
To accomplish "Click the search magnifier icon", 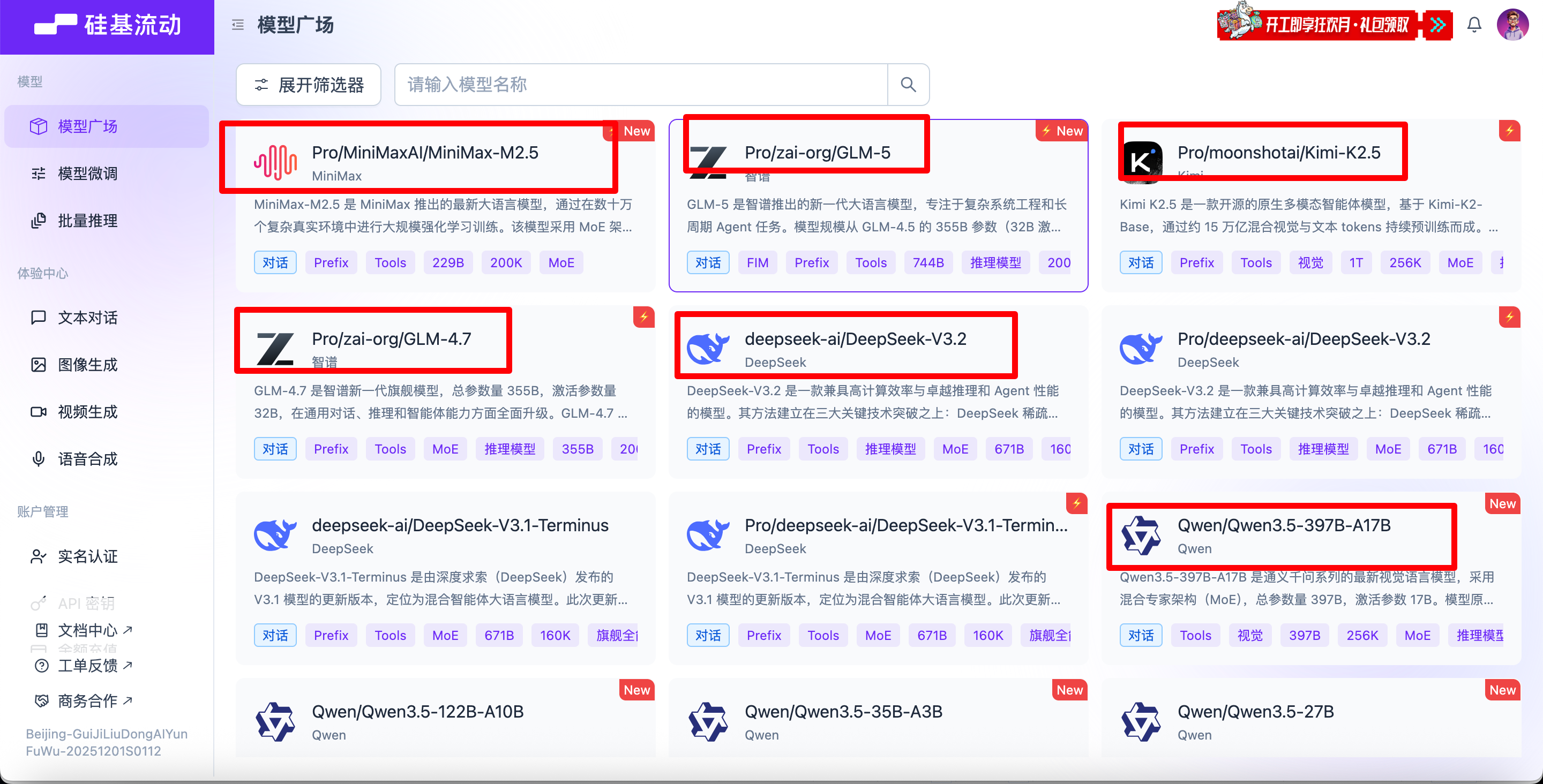I will click(x=908, y=85).
